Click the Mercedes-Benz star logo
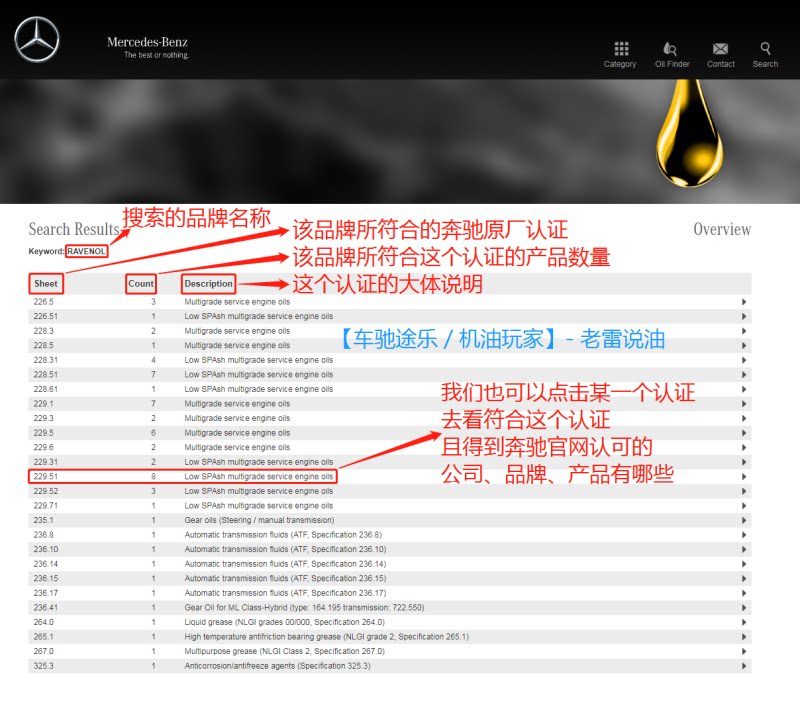This screenshot has height=709, width=800. (37, 39)
